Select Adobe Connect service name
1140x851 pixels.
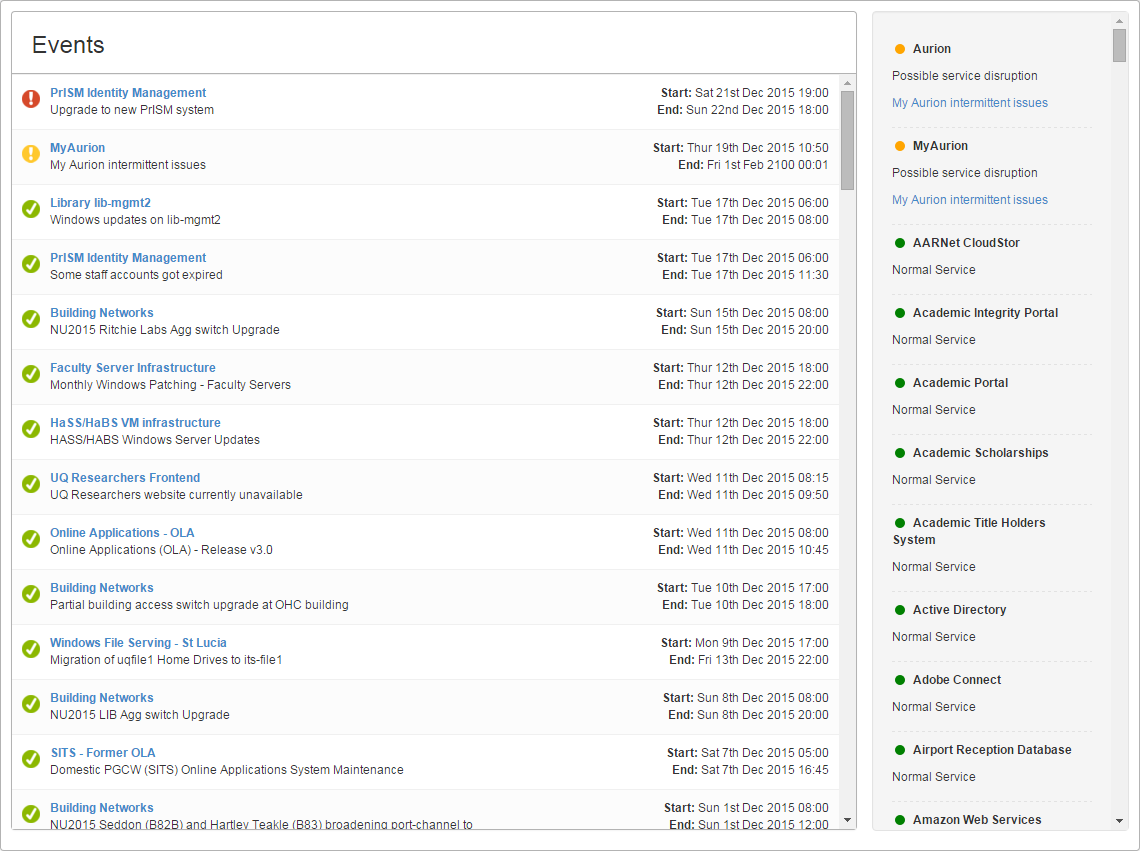(957, 680)
